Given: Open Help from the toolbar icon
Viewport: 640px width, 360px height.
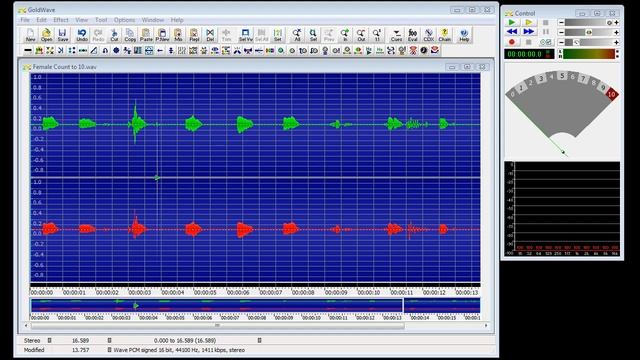Looking at the screenshot, I should coord(464,35).
